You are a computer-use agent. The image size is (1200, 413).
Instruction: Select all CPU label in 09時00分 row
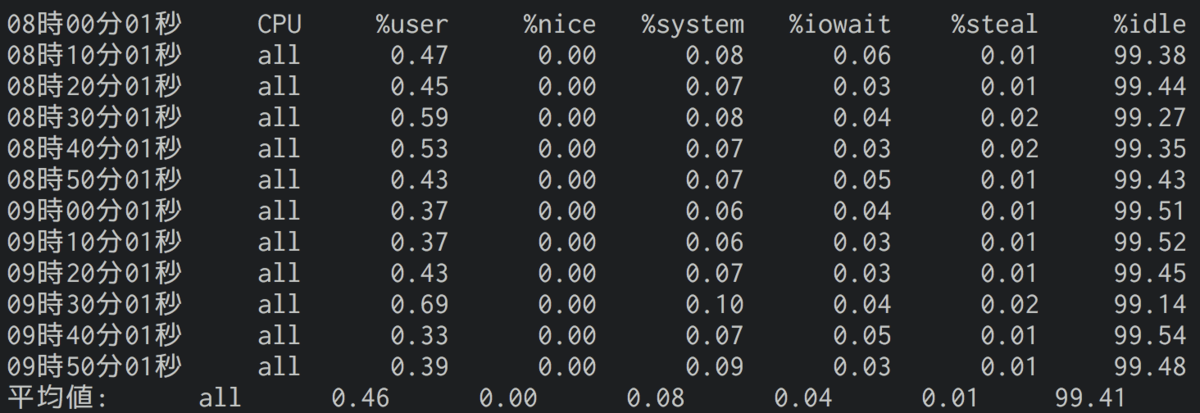tap(279, 211)
